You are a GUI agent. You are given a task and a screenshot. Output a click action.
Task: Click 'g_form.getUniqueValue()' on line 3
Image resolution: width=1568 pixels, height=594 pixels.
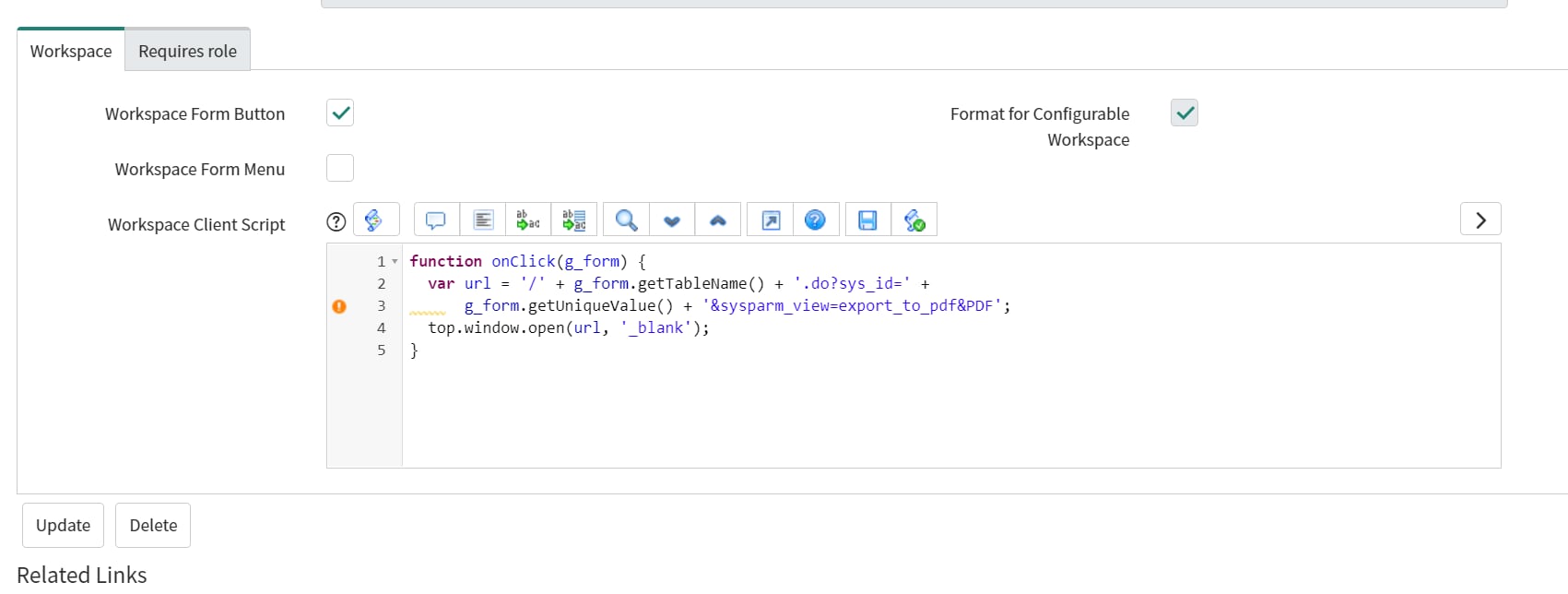pos(569,306)
